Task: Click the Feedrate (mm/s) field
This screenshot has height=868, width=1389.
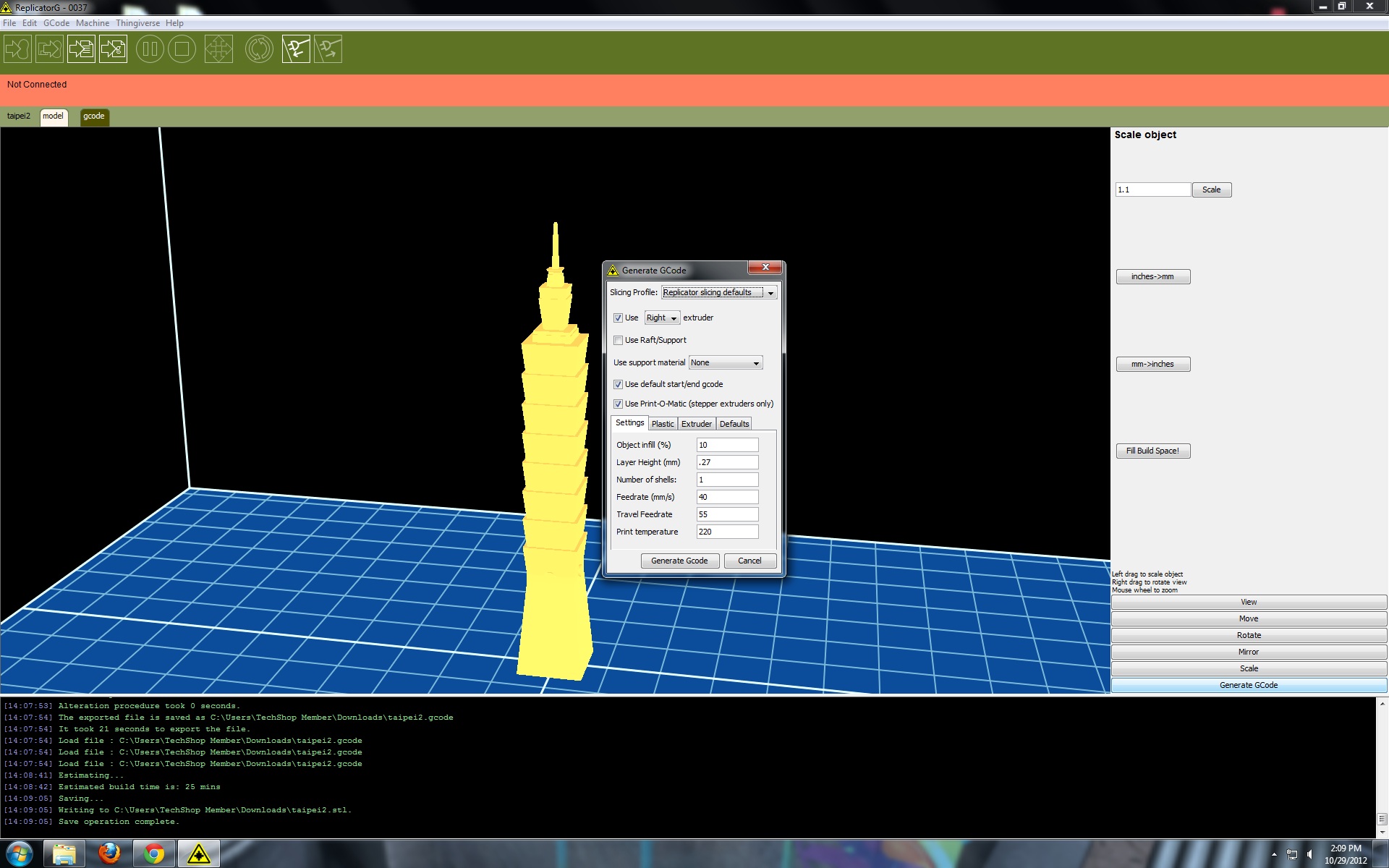Action: click(x=727, y=497)
